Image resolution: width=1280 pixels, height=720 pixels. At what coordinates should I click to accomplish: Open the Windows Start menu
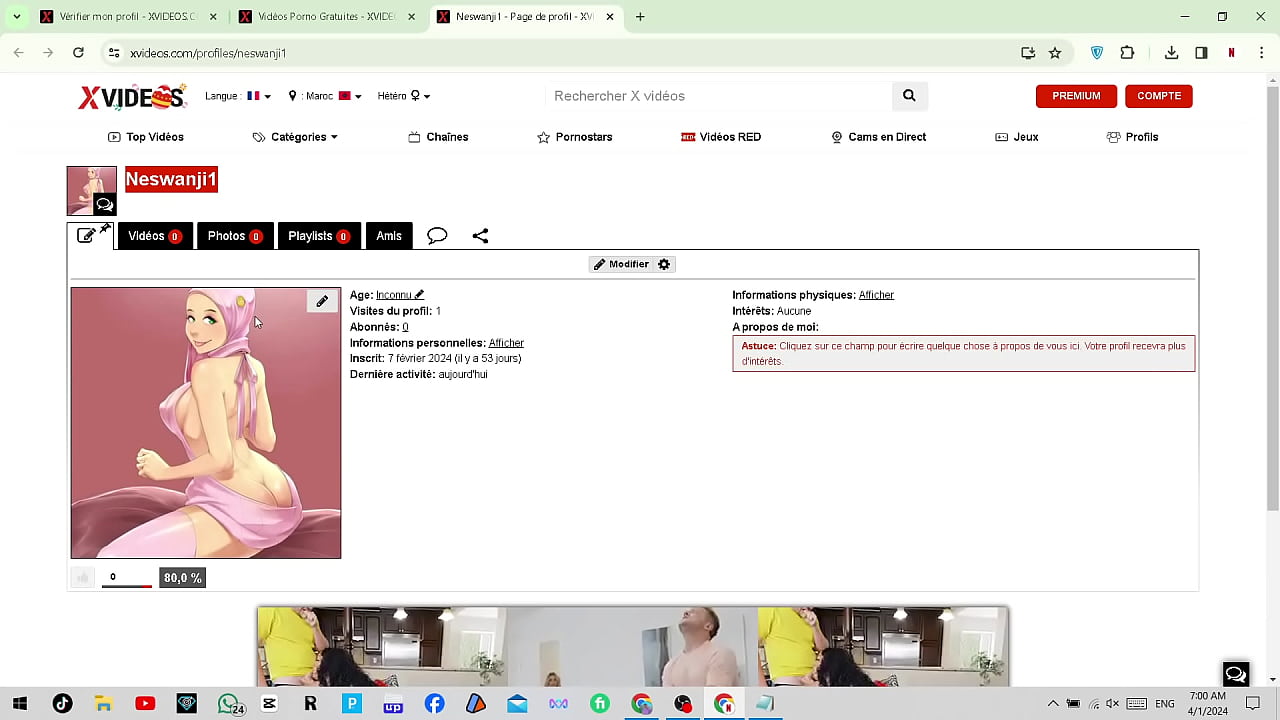[20, 704]
